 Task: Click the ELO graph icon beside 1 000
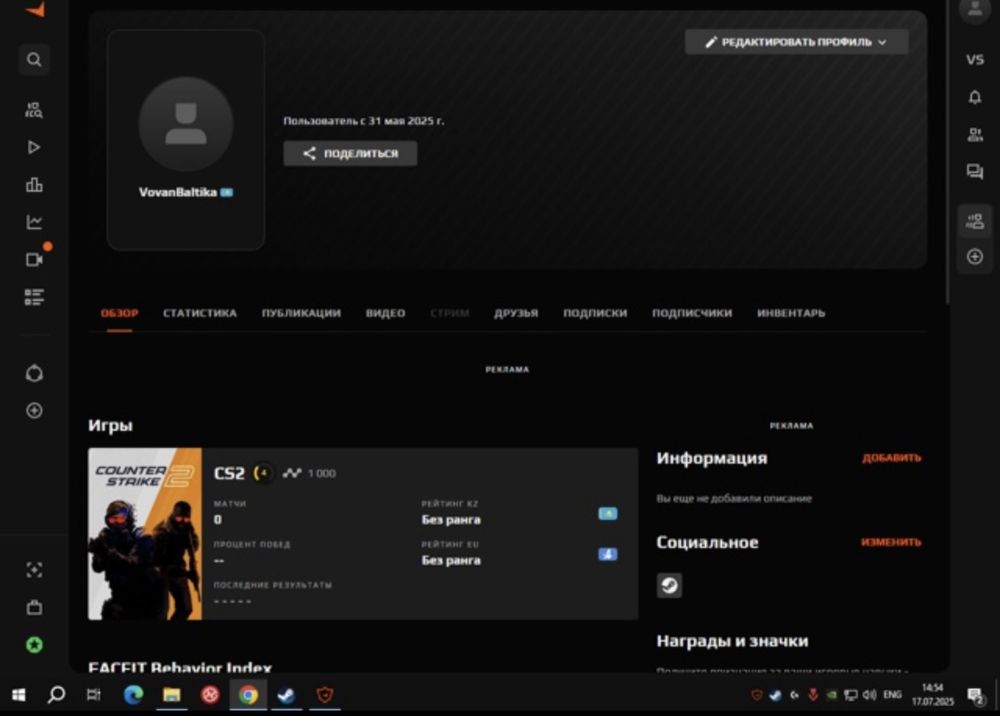pyautogui.click(x=292, y=473)
